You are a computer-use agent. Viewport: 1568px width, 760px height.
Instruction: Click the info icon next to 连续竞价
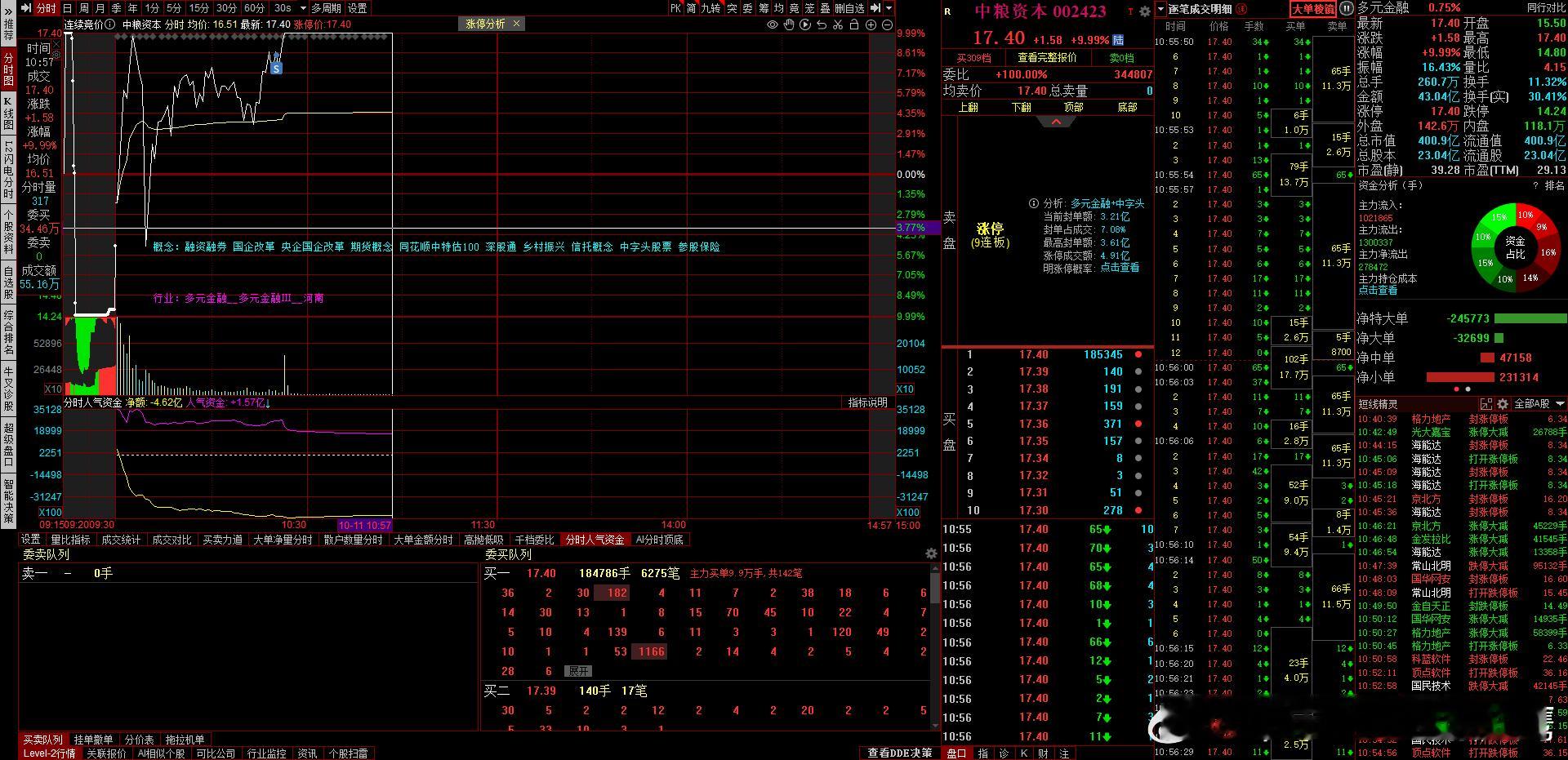pos(110,24)
